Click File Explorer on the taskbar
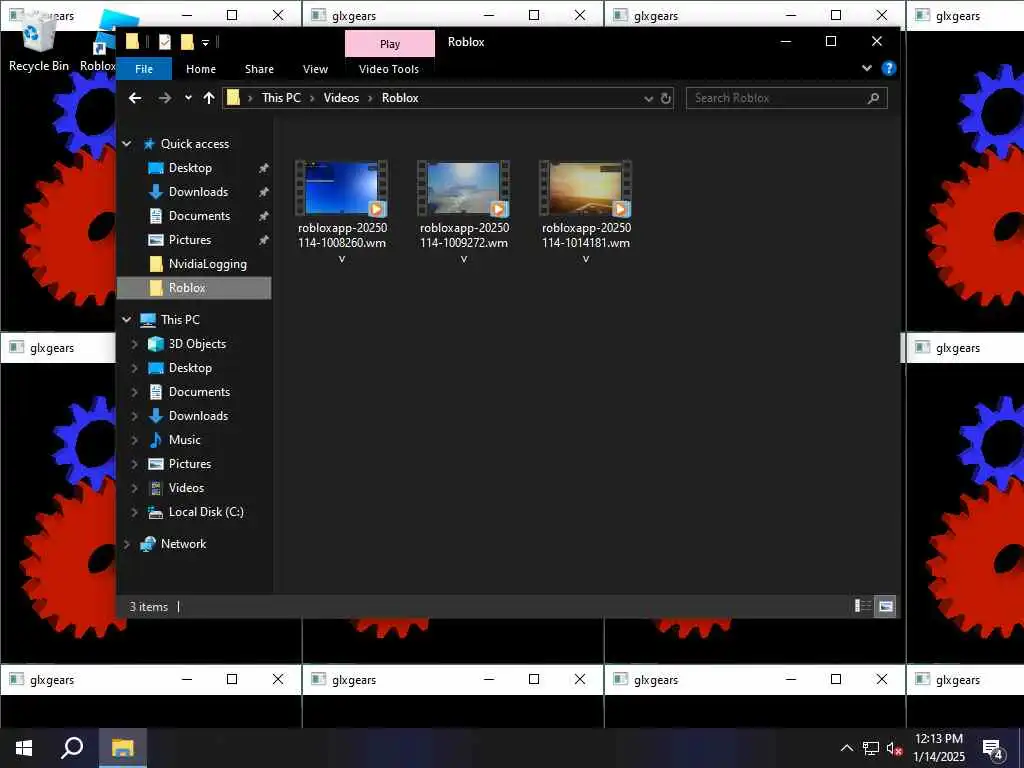Viewport: 1024px width, 768px height. [122, 748]
